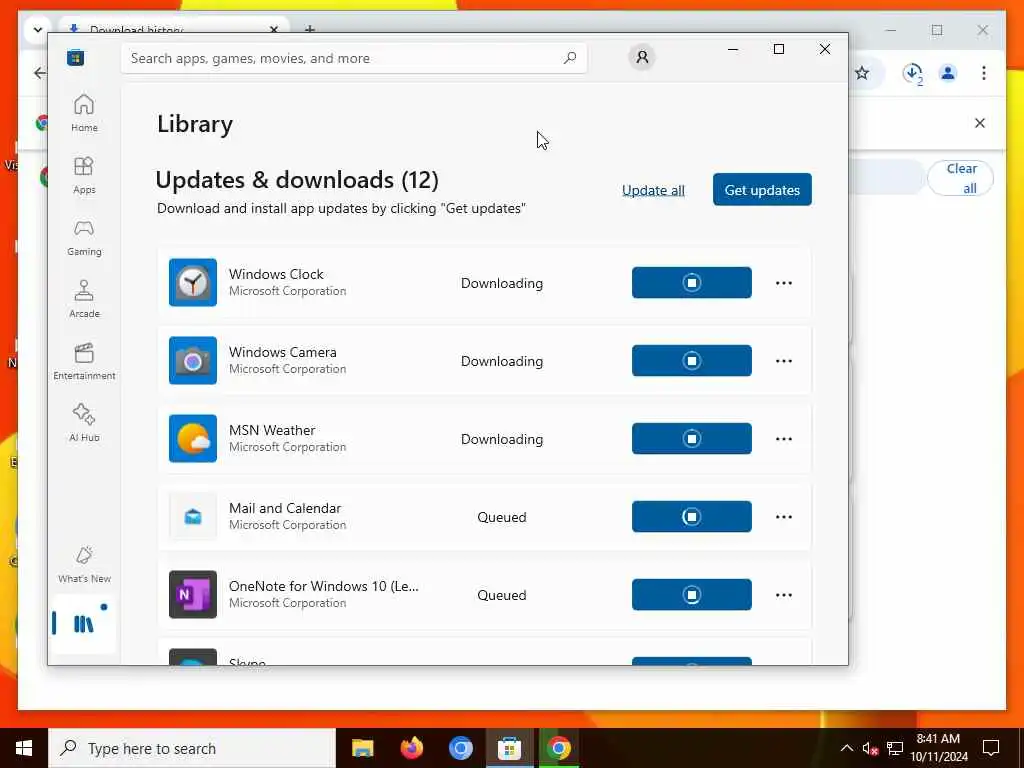
Task: Click the OneNote for Windows 10 app icon
Action: 193,594
